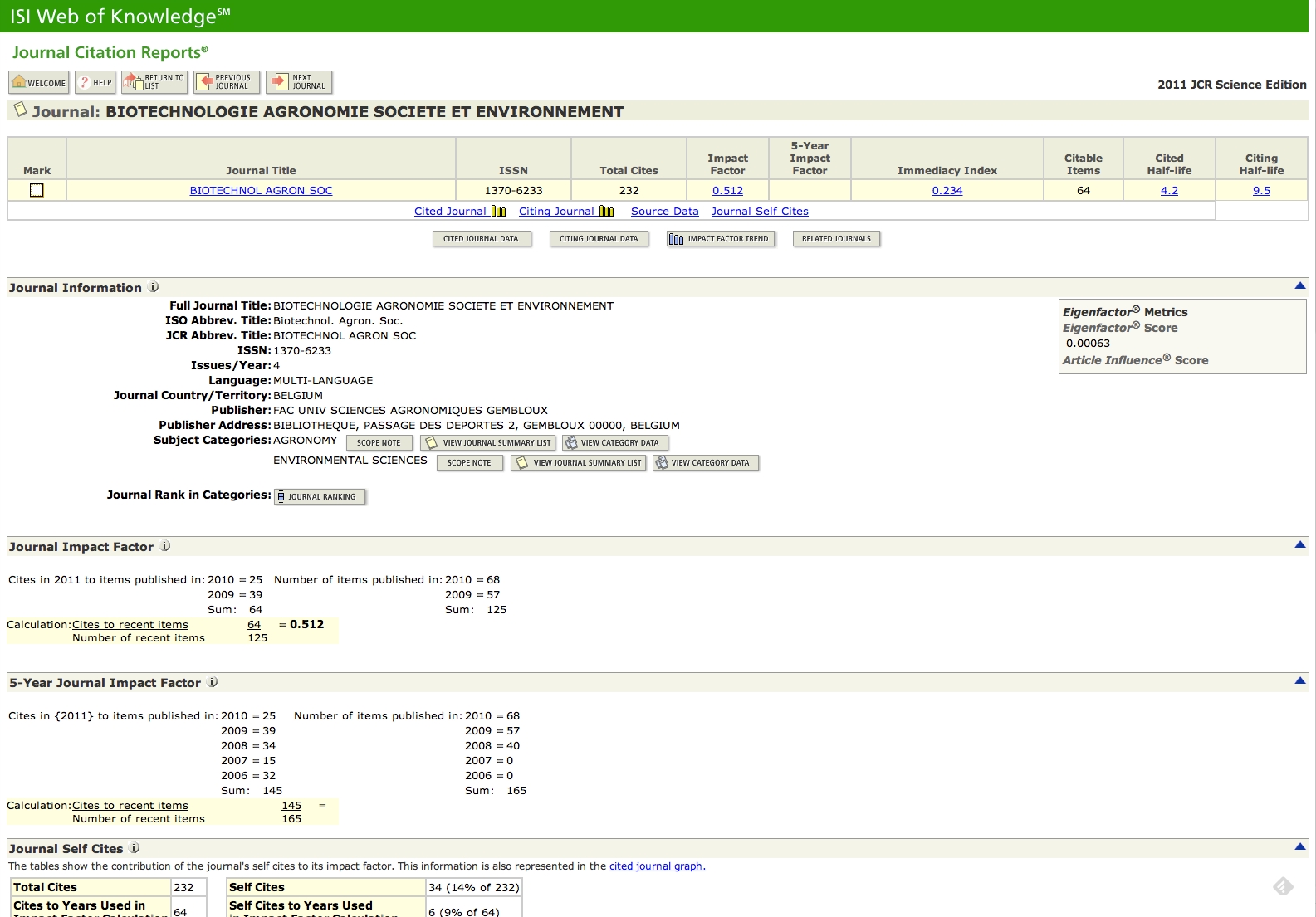Screen dimensions: 1316x917
Task: Click info icon beside 5-Year Journal Impact Factor
Action: [x=213, y=682]
